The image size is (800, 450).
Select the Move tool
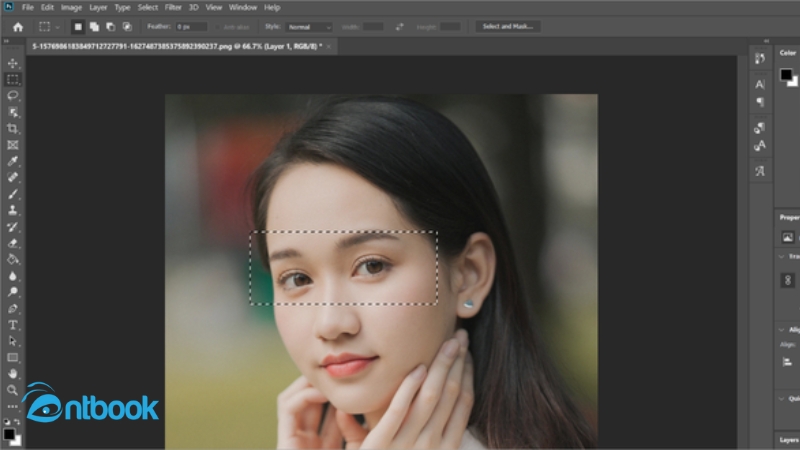(x=13, y=63)
